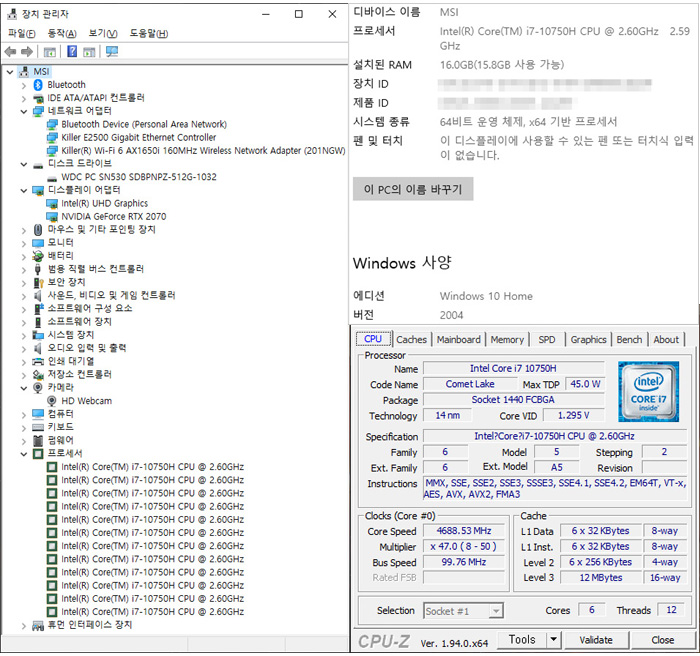Click the 마우스 및 기타 포인팅 장치 icon
The height and width of the screenshot is (656, 700).
[38, 230]
